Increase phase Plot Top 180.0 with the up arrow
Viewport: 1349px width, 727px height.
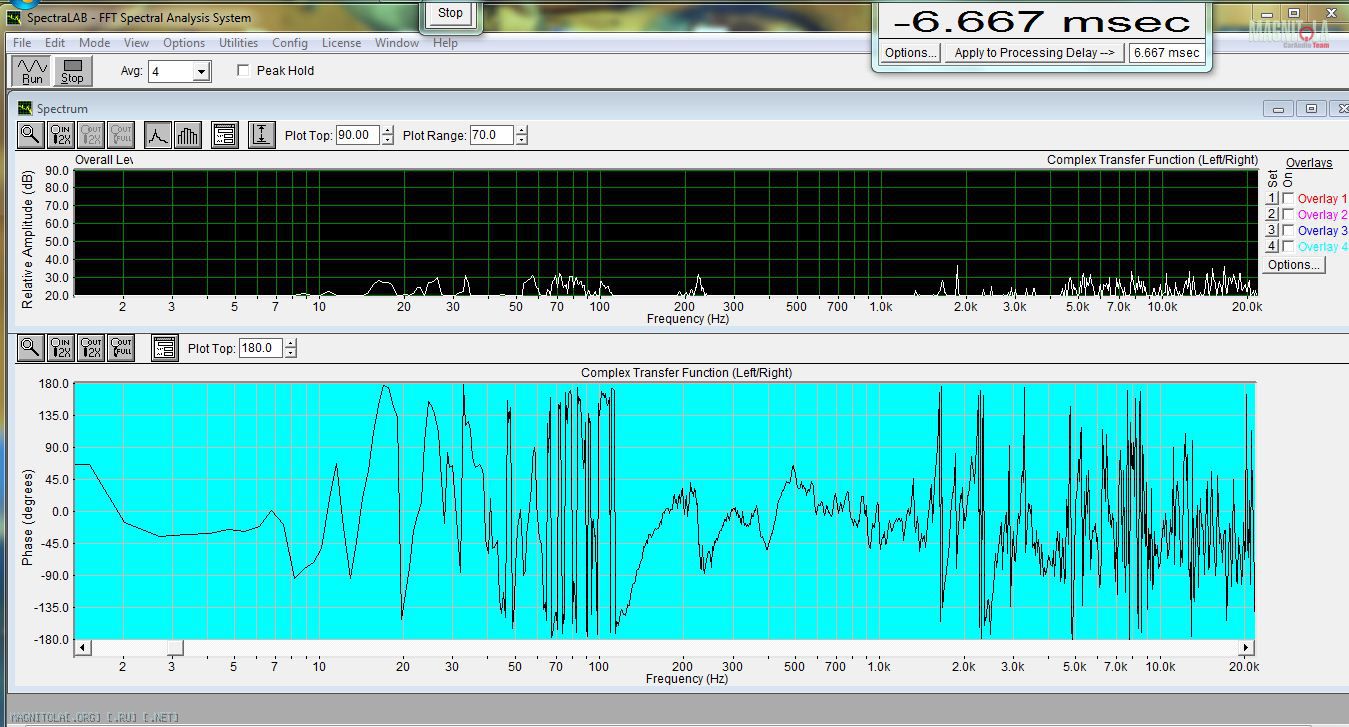click(290, 344)
